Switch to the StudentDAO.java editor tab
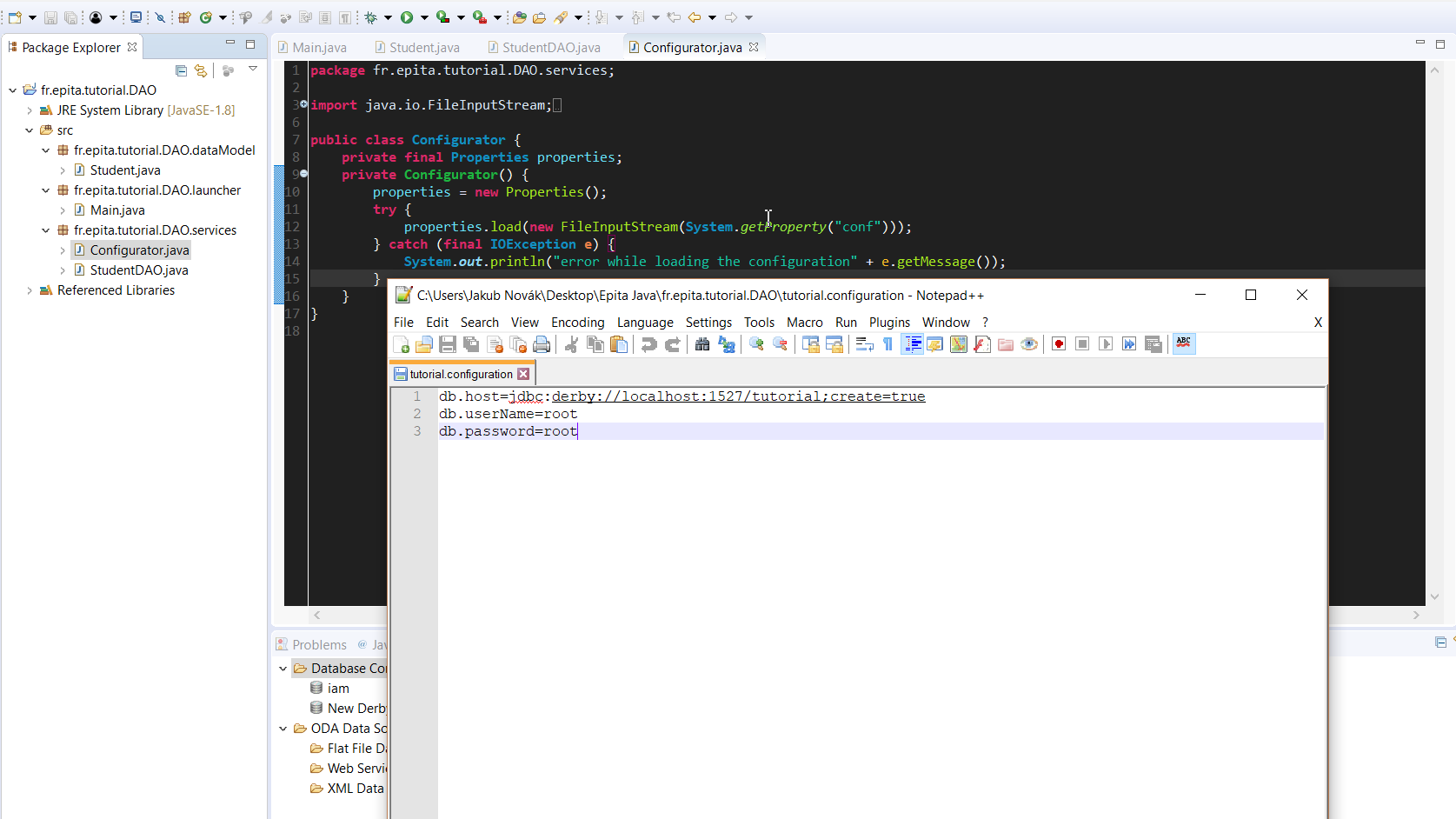The width and height of the screenshot is (1456, 819). tap(544, 47)
